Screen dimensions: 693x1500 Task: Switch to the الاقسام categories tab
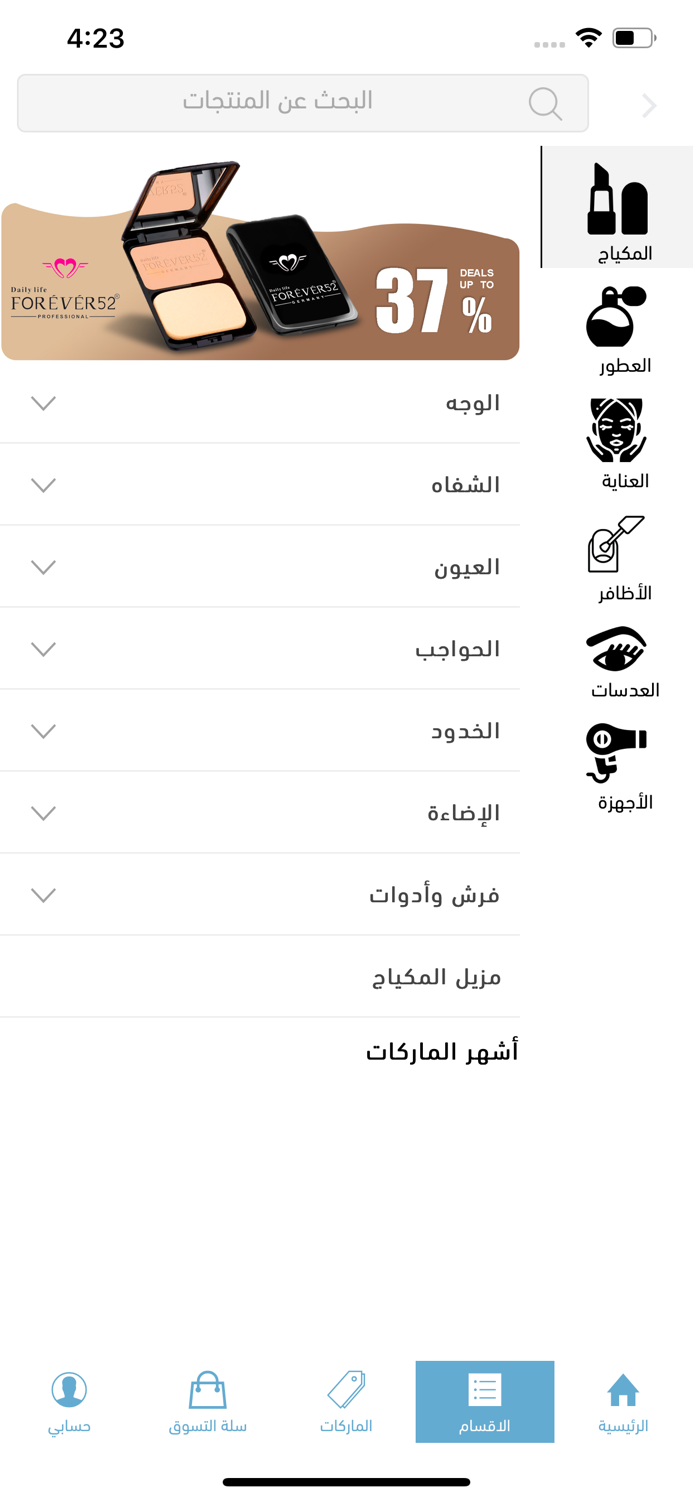pos(485,1402)
